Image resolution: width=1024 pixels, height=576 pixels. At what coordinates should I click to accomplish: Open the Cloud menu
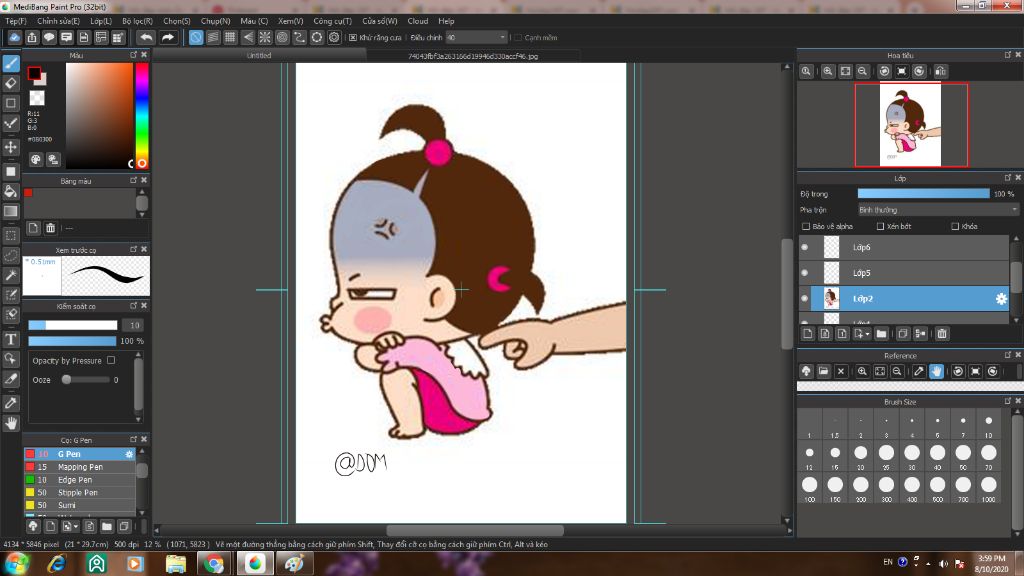418,21
